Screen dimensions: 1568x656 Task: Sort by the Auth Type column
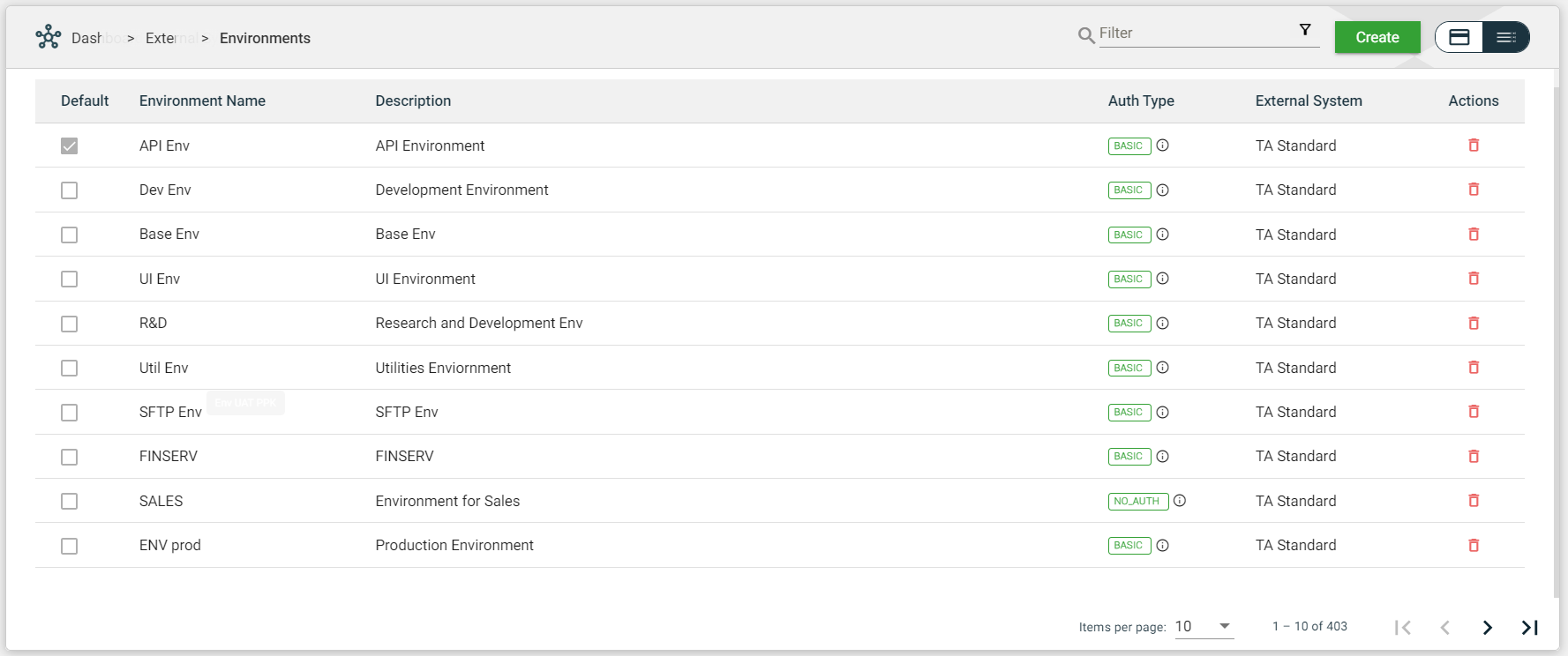(1140, 101)
